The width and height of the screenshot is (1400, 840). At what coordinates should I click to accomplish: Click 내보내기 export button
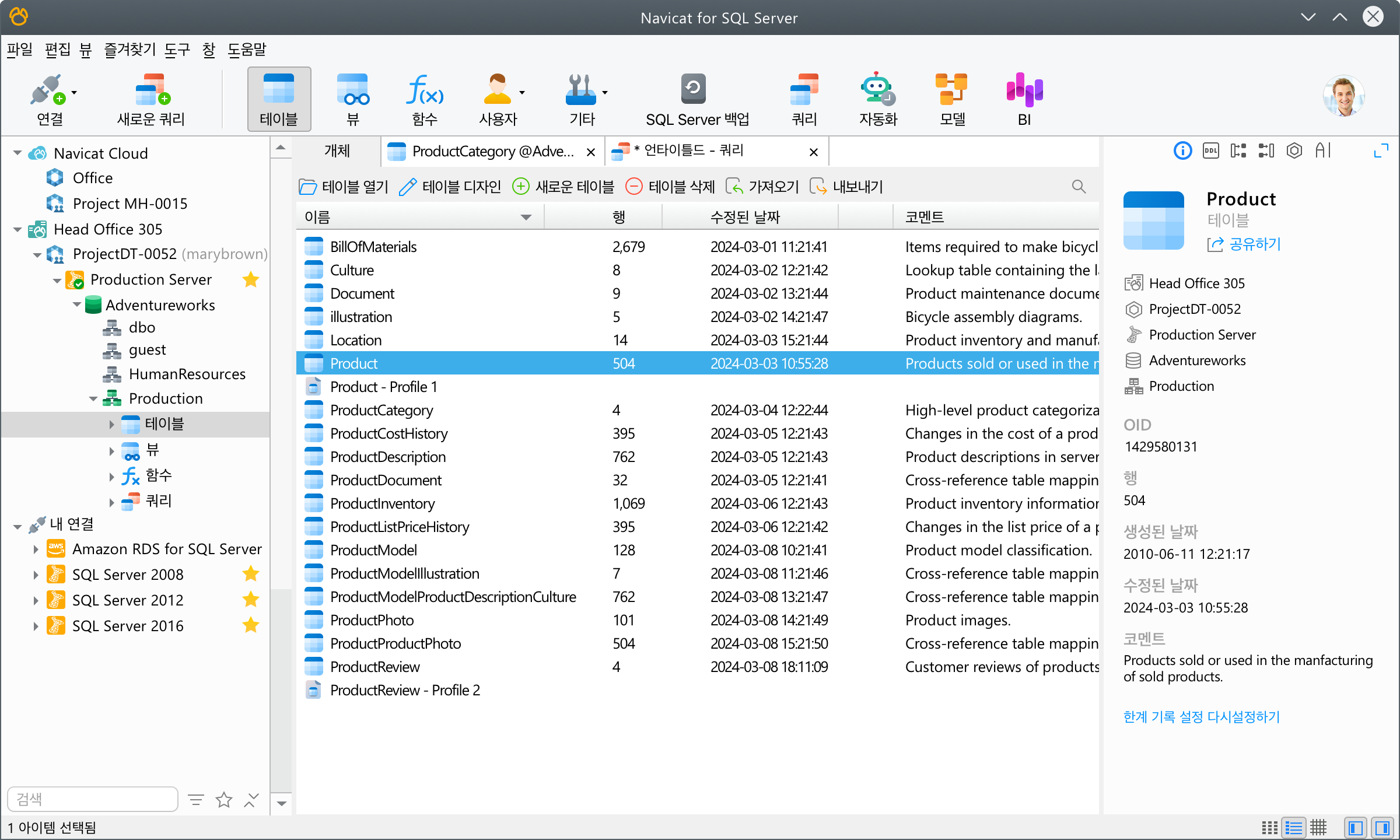pyautogui.click(x=846, y=187)
